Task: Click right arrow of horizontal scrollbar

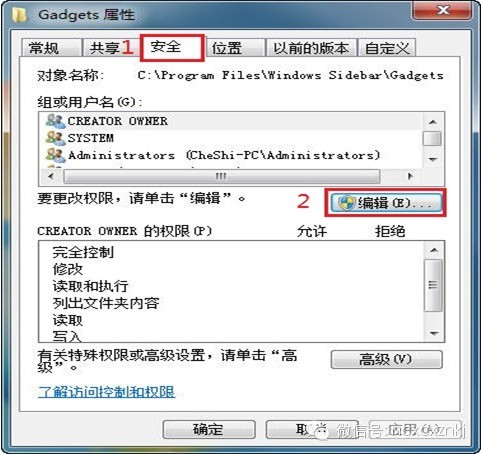Action: click(x=411, y=176)
